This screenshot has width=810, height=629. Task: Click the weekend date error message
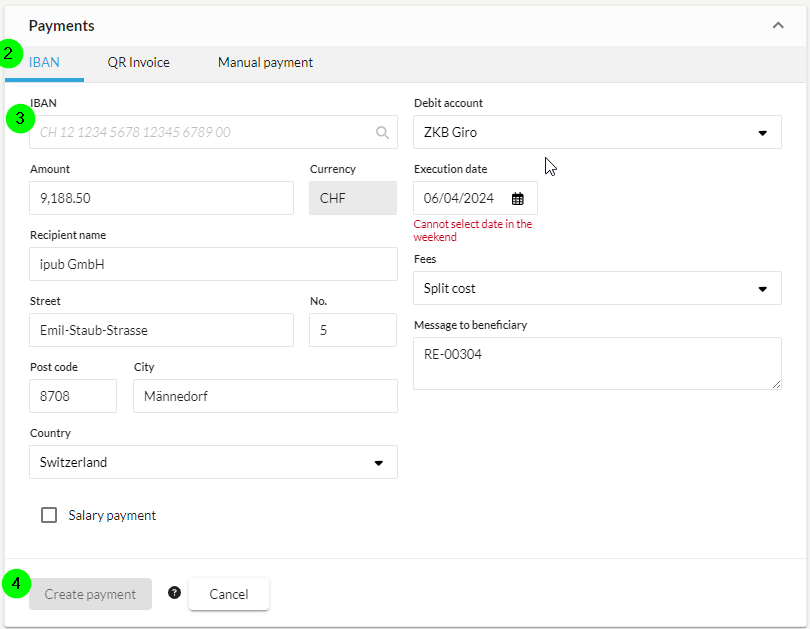[x=473, y=230]
